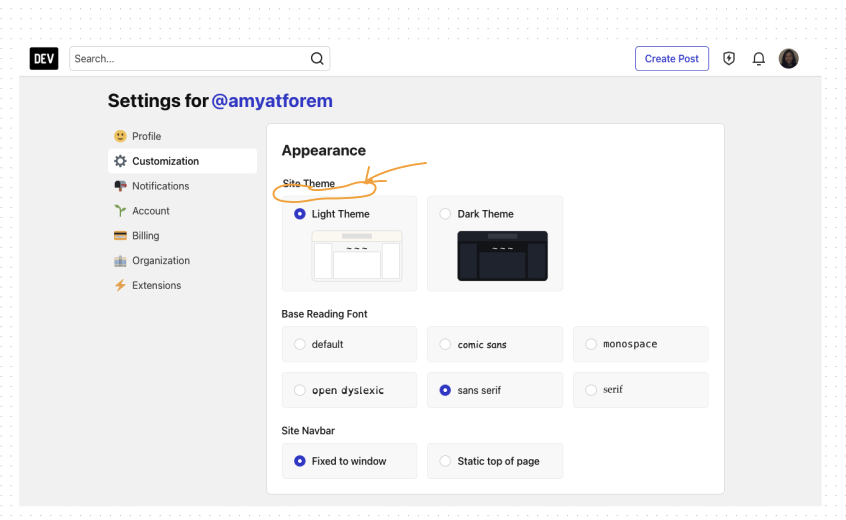Select the Dark Theme radio button
The height and width of the screenshot is (520, 846).
tap(445, 214)
